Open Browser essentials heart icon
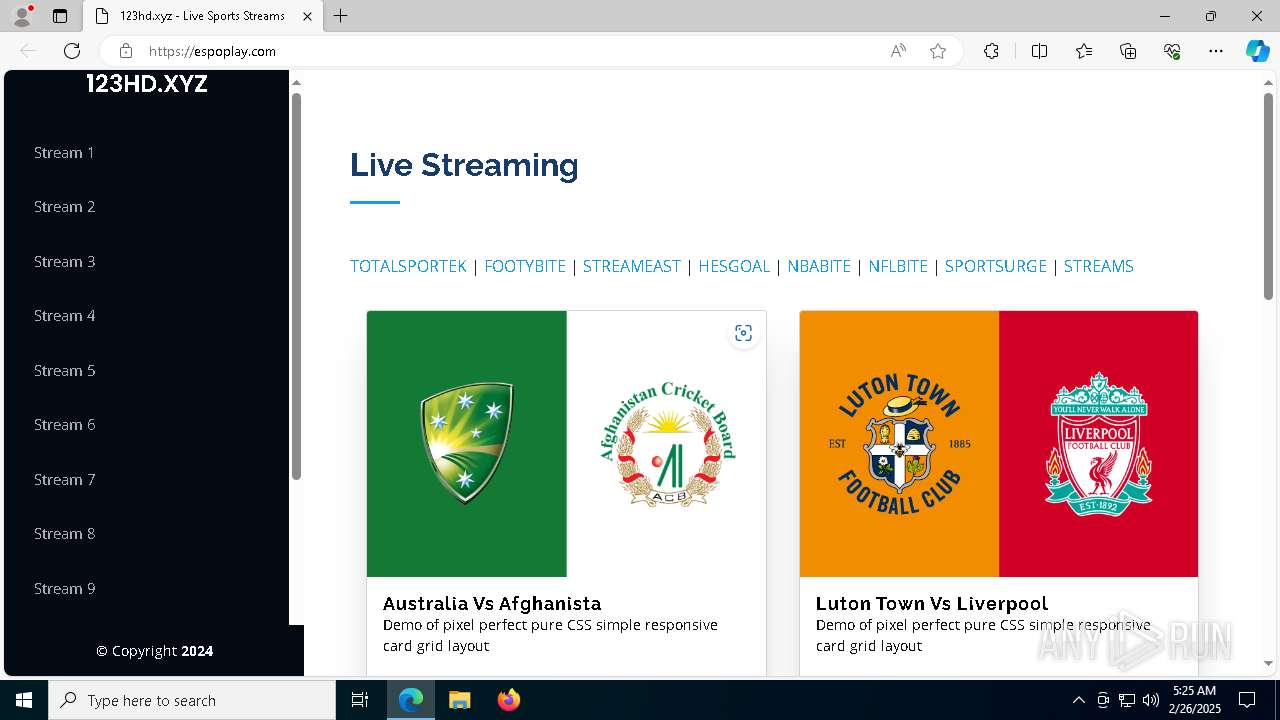Viewport: 1280px width, 720px height. (x=1172, y=51)
